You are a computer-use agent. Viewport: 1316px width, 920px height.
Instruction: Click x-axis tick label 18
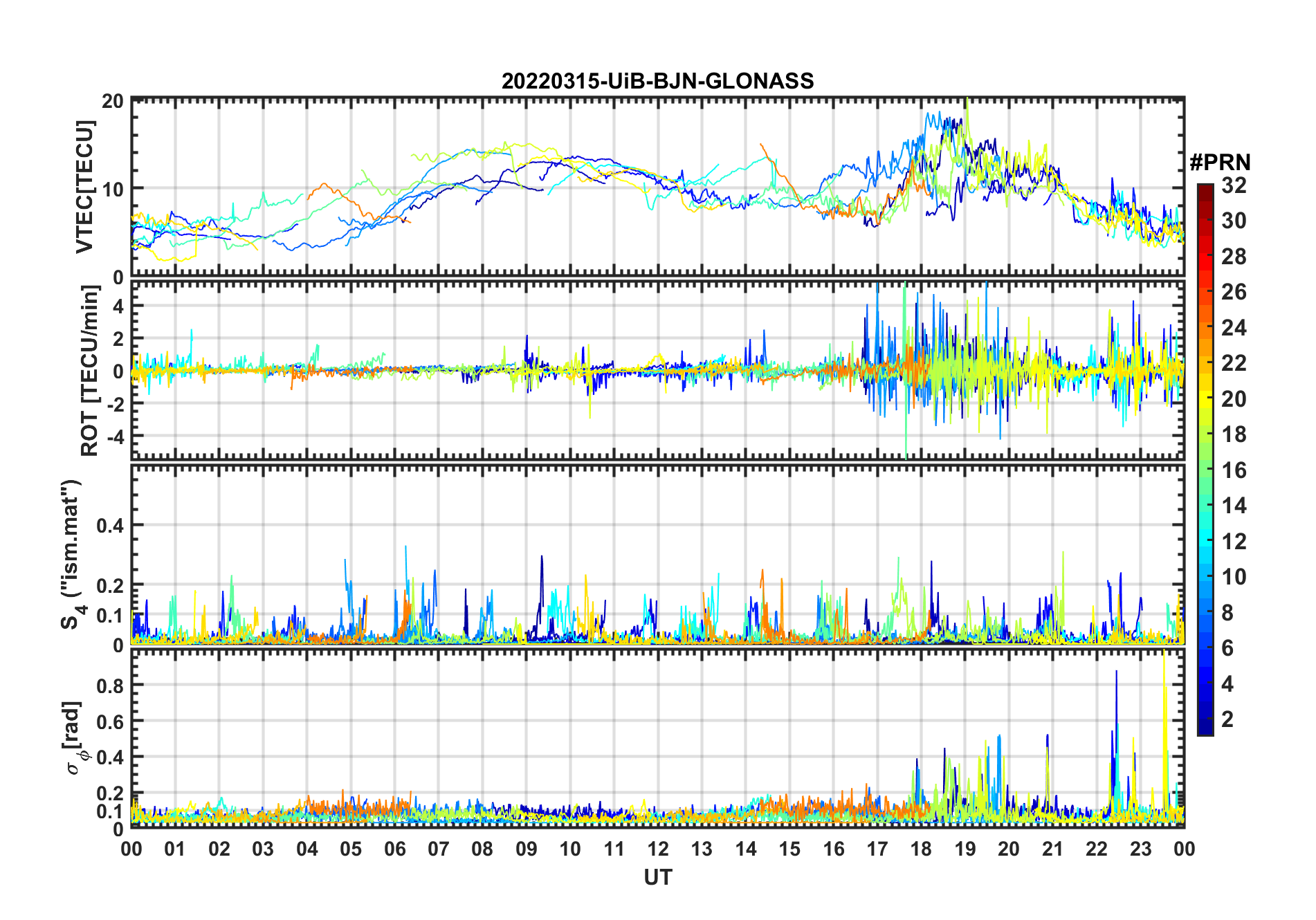tap(921, 849)
